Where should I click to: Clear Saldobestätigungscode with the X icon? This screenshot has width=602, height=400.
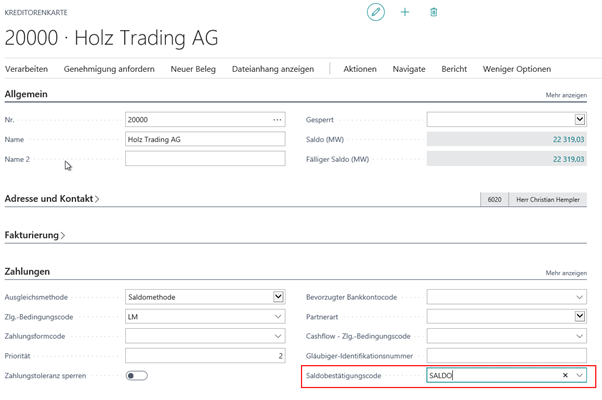point(565,376)
